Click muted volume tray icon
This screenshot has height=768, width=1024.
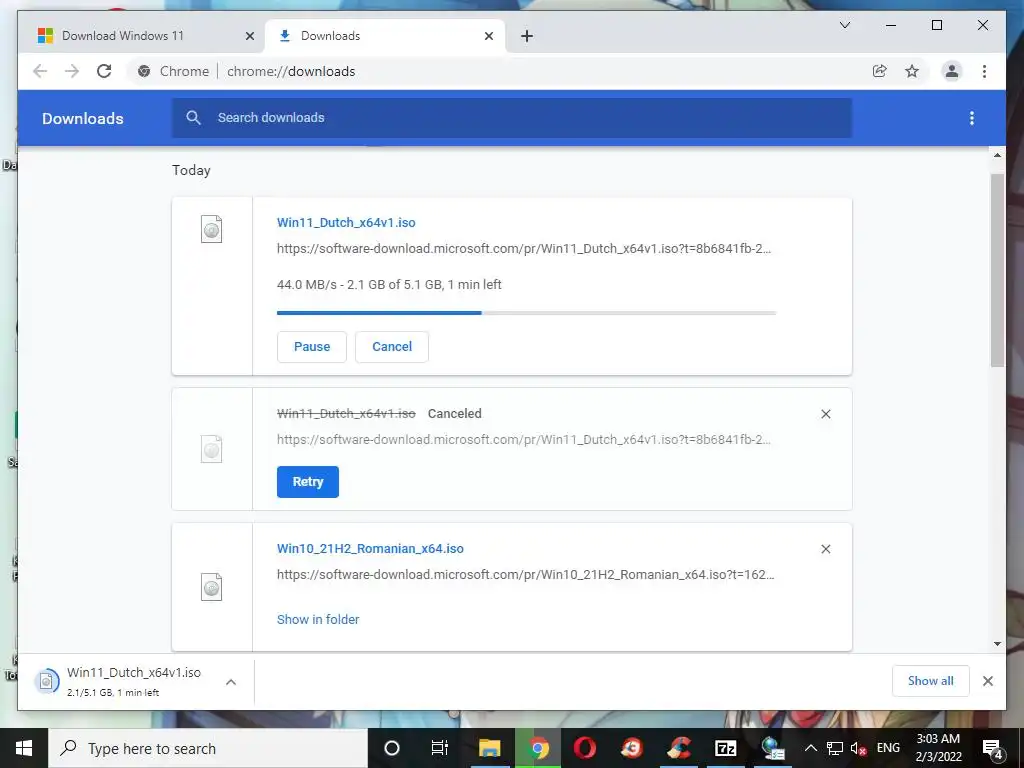[x=858, y=748]
